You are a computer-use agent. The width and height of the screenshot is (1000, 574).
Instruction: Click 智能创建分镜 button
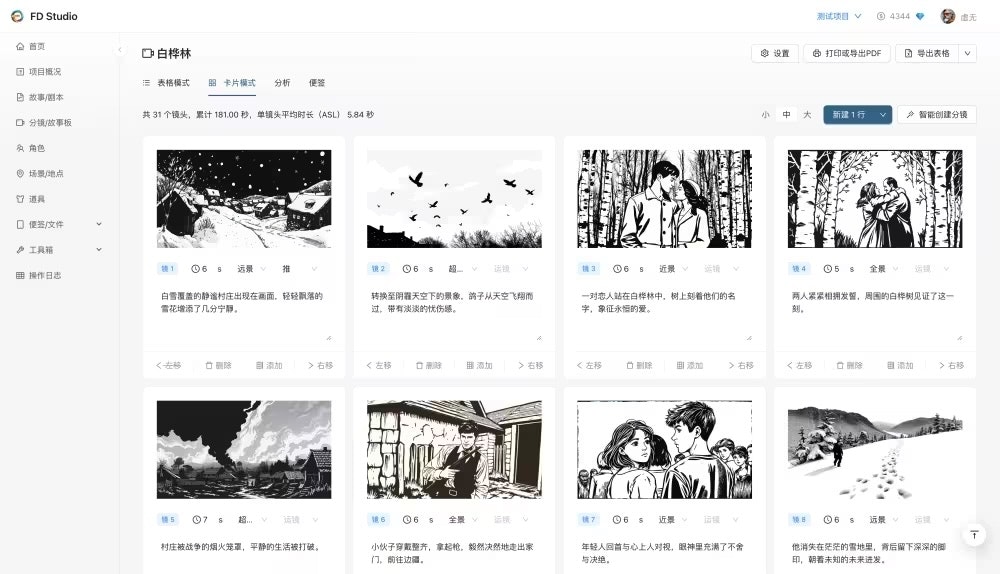click(x=937, y=115)
